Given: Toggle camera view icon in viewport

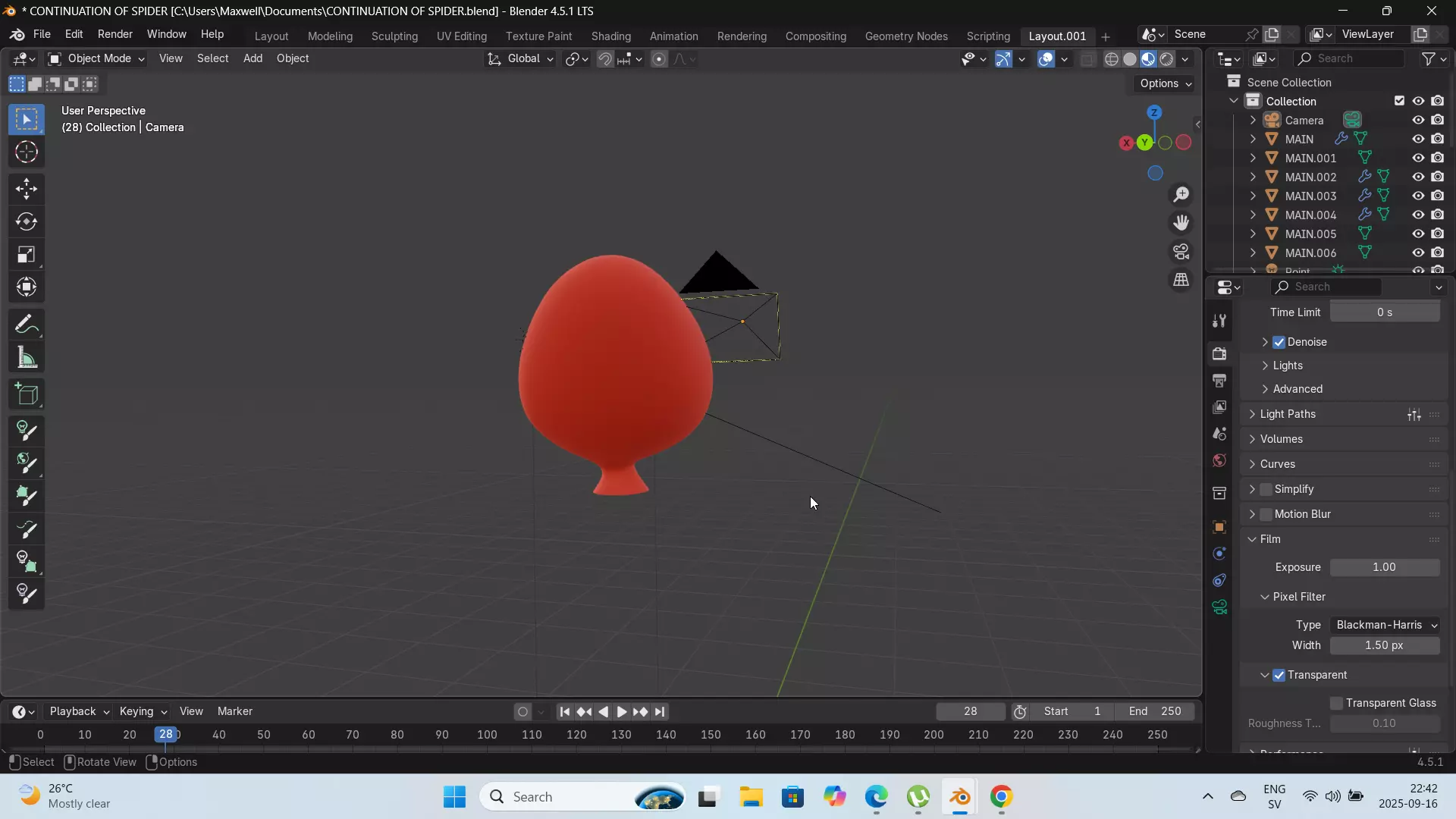Looking at the screenshot, I should [1181, 251].
